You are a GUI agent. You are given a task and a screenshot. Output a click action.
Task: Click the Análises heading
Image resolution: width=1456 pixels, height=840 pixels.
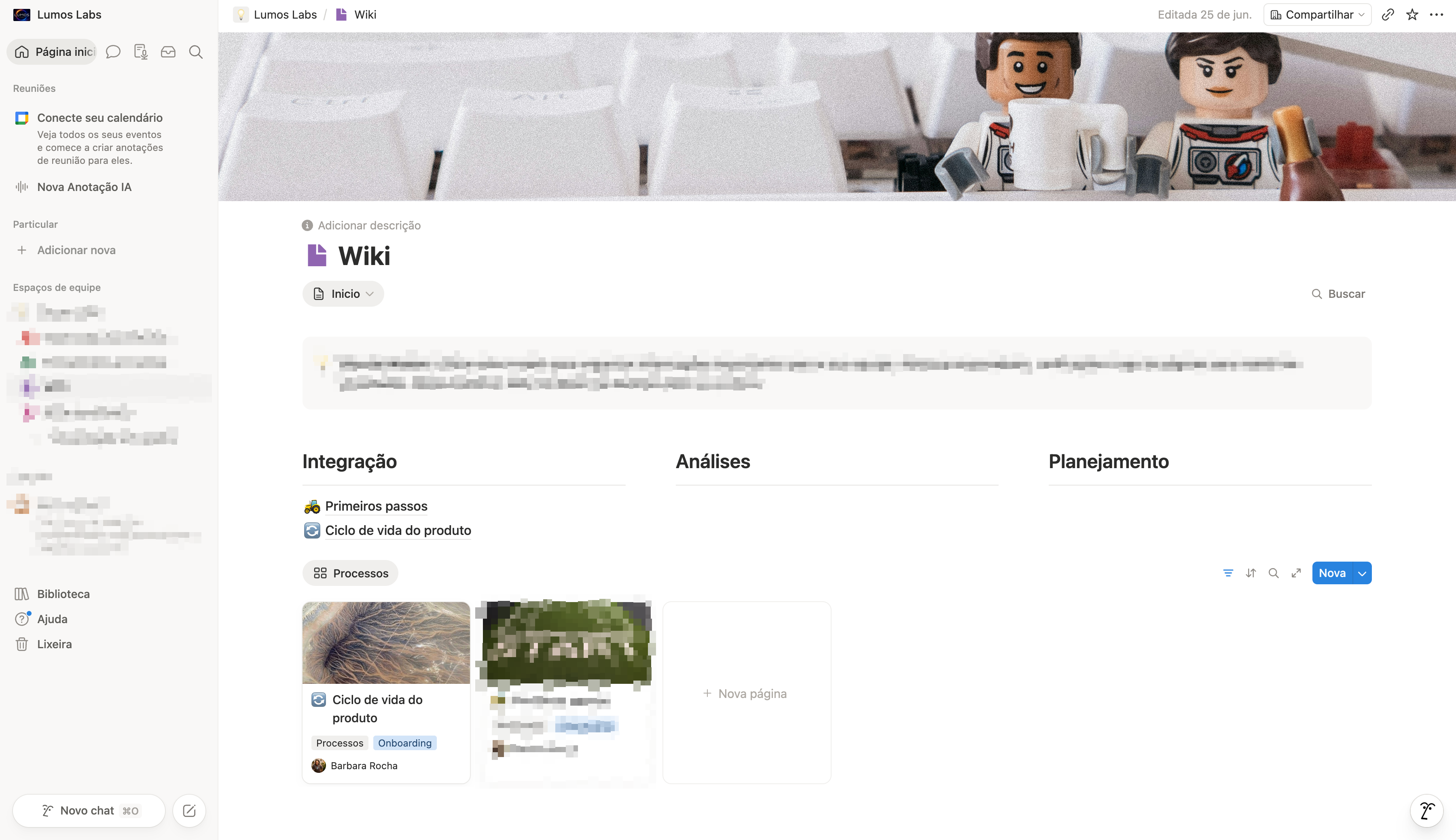pos(713,461)
